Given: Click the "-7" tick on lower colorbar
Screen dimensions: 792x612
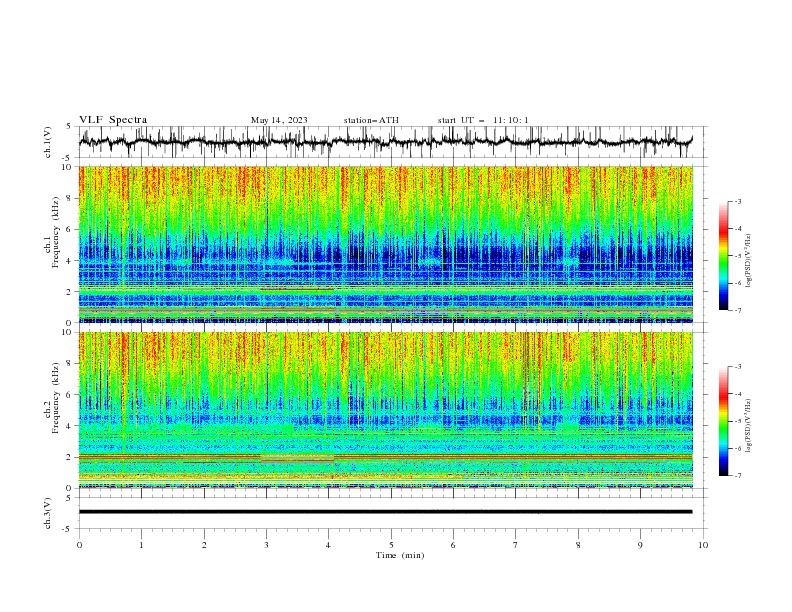Looking at the screenshot, I should pyautogui.click(x=738, y=476).
